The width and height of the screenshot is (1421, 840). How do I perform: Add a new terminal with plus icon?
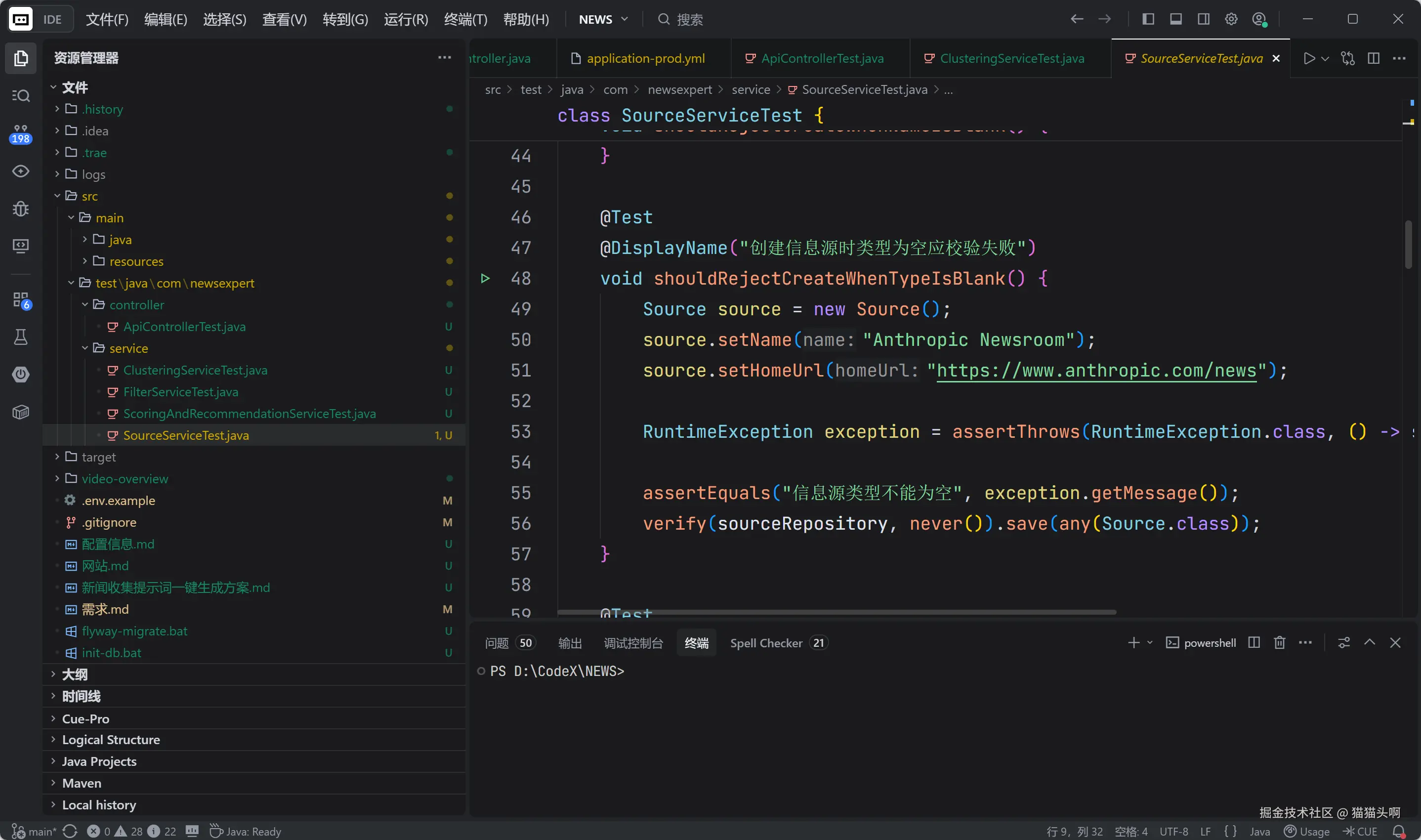point(1133,642)
